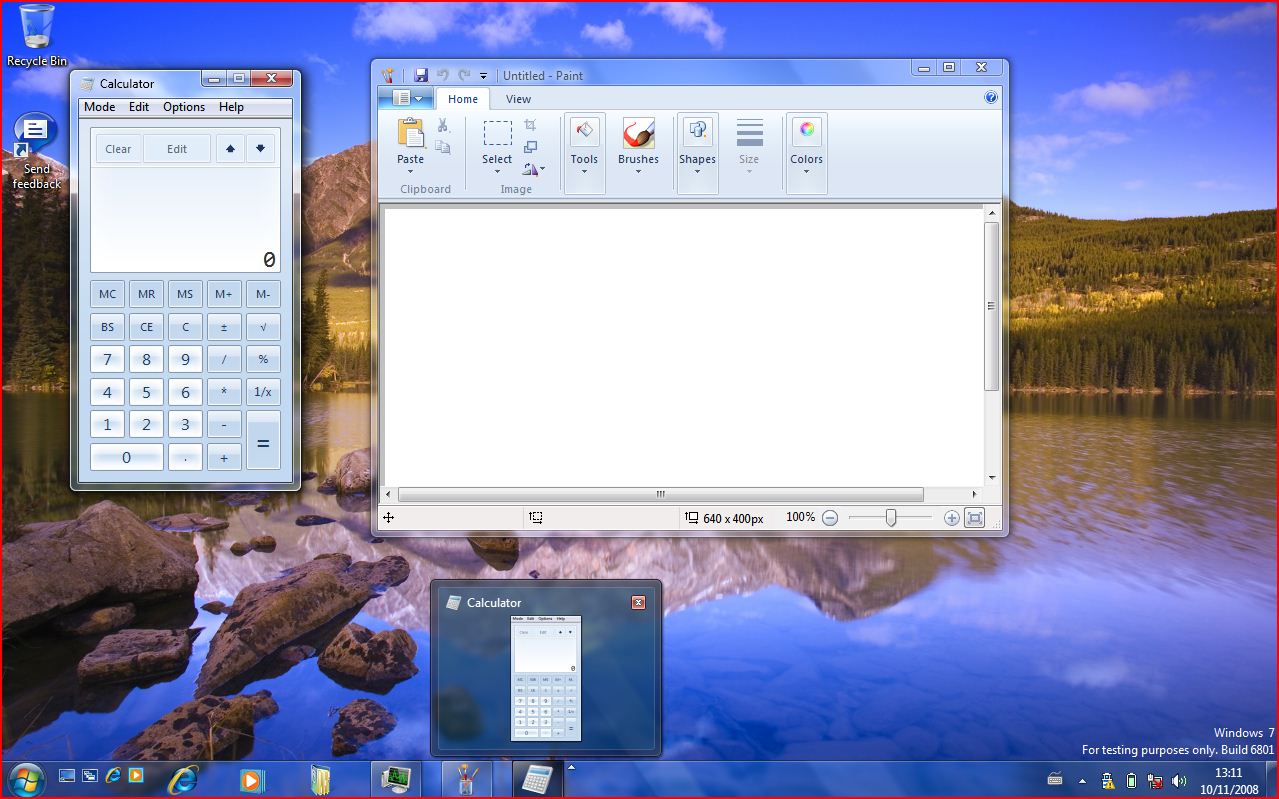Screen dimensions: 1279x799
Task: Click the dashed Select rectangle icon in Paint
Action: pos(497,133)
